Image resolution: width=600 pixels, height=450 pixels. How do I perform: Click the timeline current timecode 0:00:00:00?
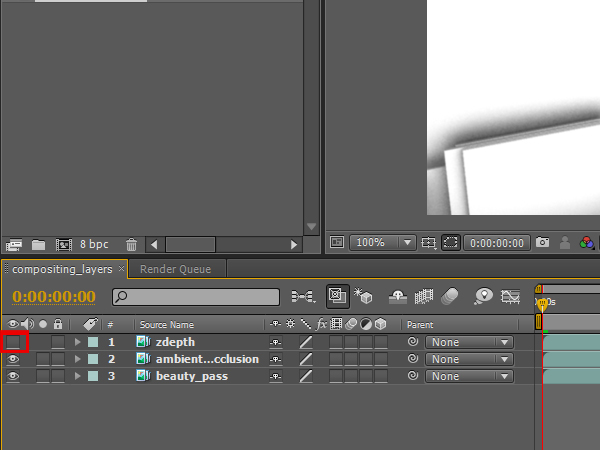click(54, 297)
